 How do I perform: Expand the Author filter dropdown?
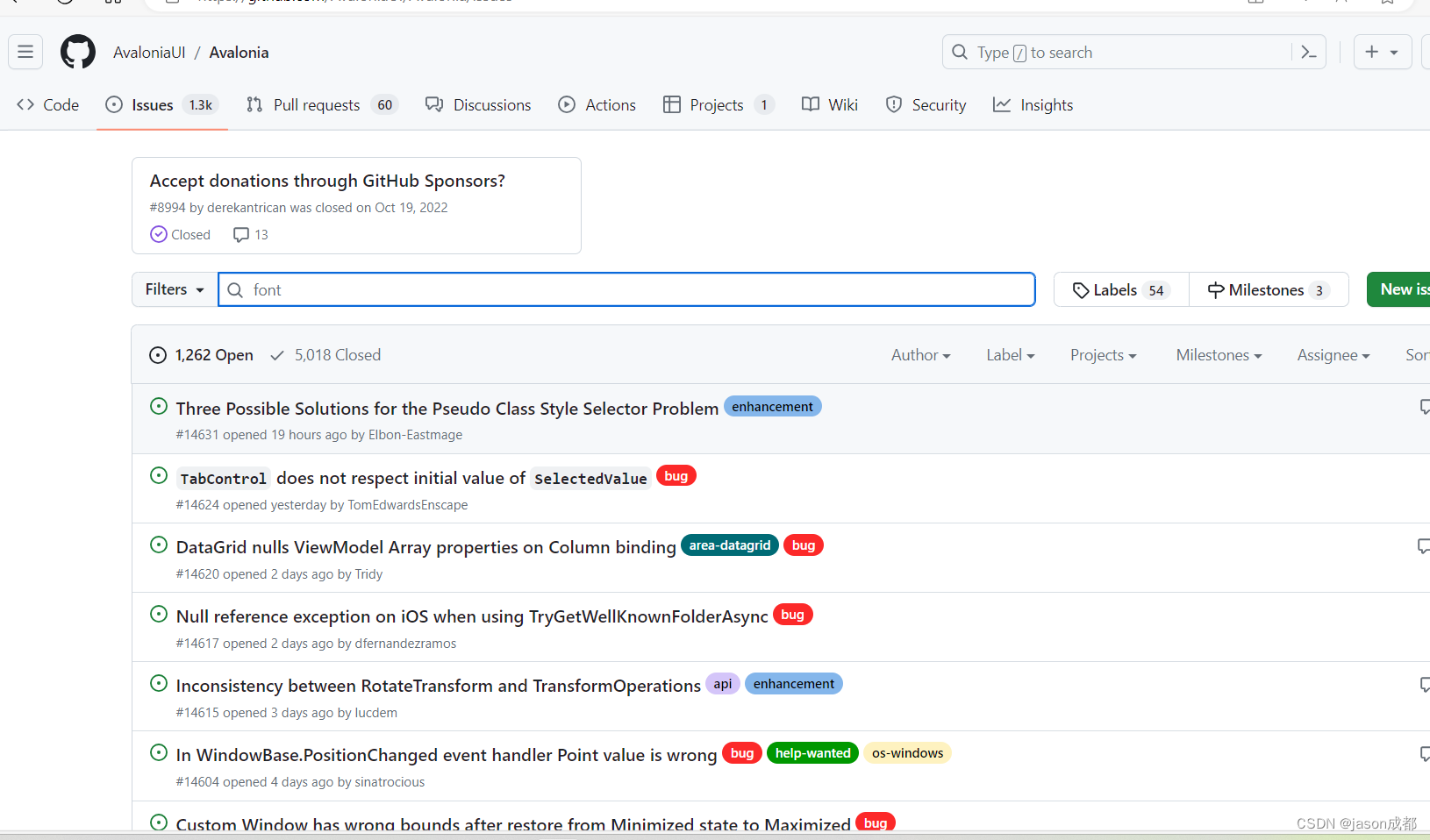coord(921,355)
